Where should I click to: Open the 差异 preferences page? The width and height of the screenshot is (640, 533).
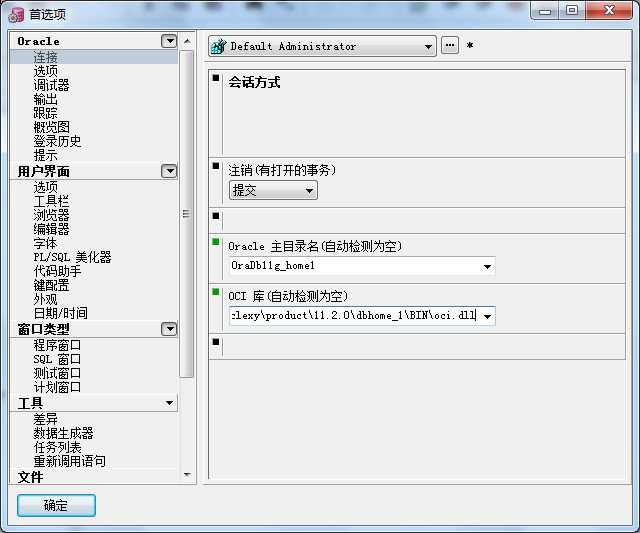(x=45, y=419)
